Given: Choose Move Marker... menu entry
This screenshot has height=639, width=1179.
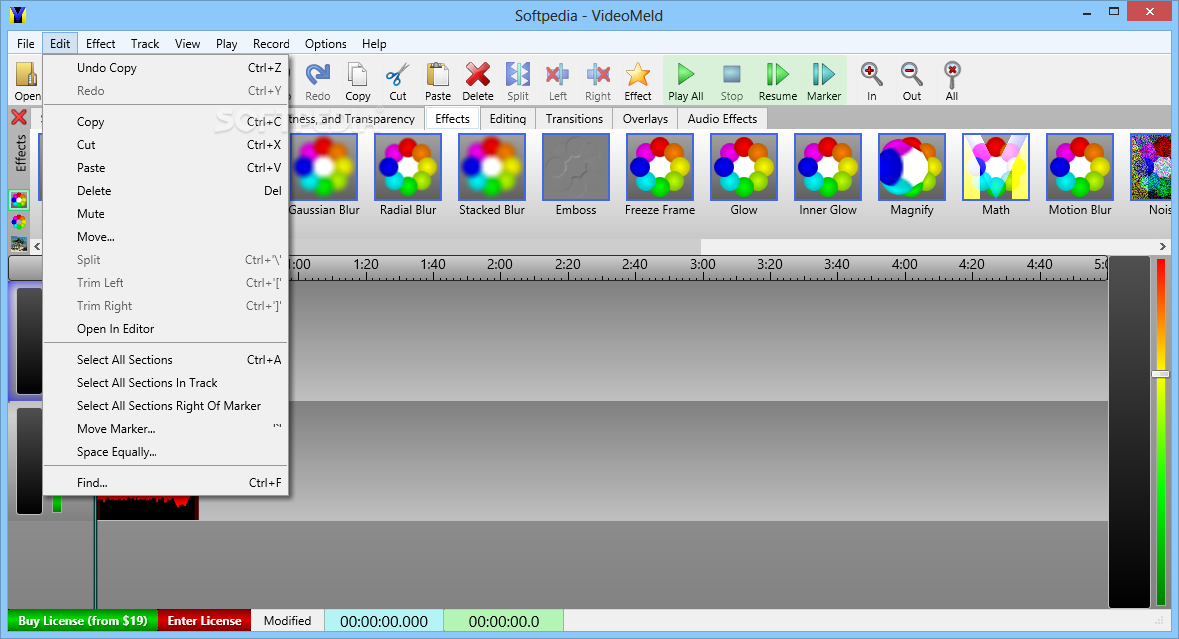Looking at the screenshot, I should pyautogui.click(x=165, y=429).
